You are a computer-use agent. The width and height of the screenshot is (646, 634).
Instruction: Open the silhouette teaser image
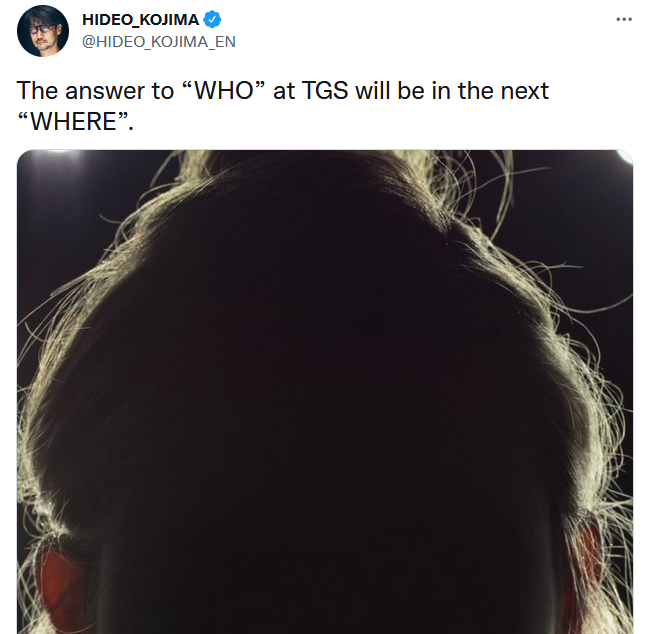325,392
